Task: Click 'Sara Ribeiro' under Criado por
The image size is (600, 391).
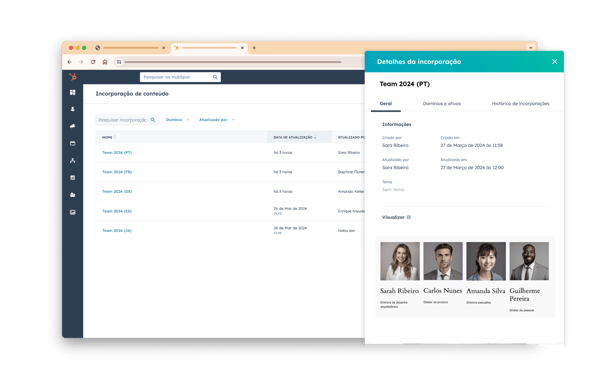Action: 395,145
